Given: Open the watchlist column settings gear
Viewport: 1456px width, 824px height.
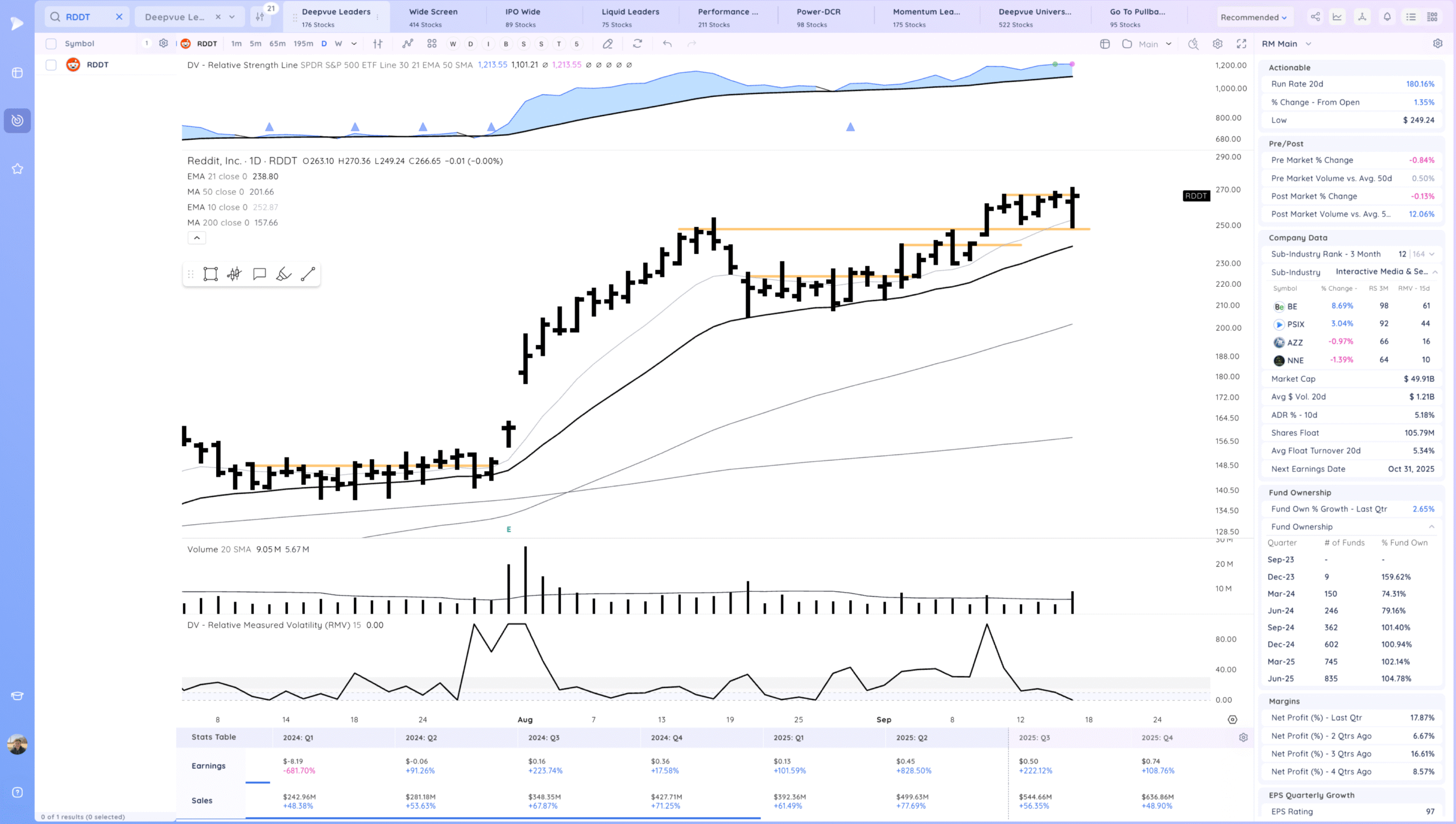Looking at the screenshot, I should [x=164, y=44].
